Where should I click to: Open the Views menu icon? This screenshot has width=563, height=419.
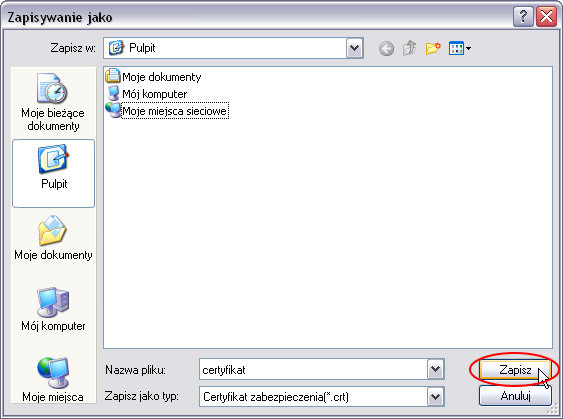click(x=460, y=48)
